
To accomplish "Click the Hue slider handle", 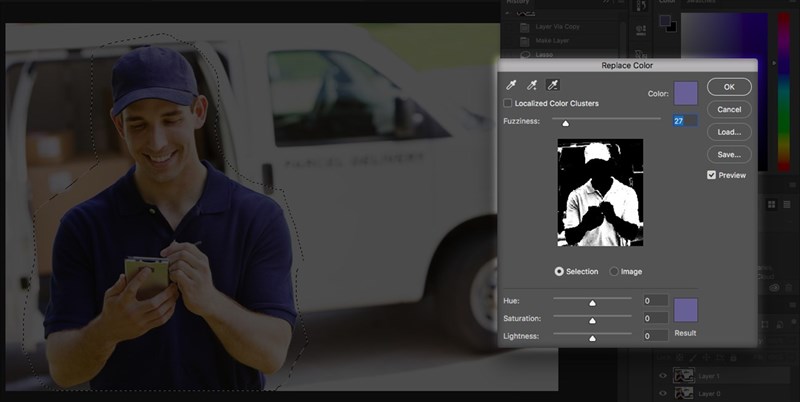I will click(592, 303).
